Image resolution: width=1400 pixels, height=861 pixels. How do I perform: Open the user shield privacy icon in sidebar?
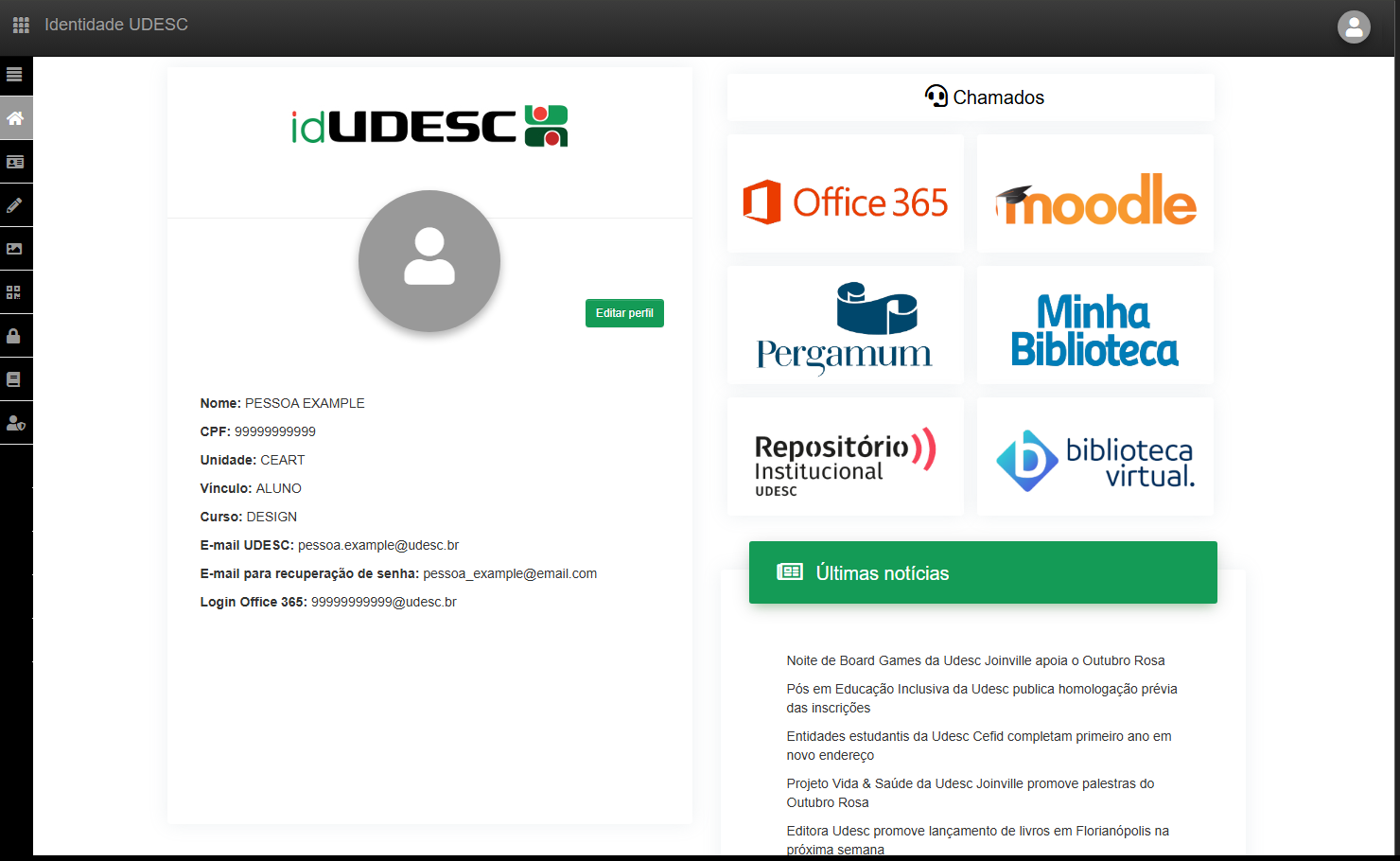point(14,423)
